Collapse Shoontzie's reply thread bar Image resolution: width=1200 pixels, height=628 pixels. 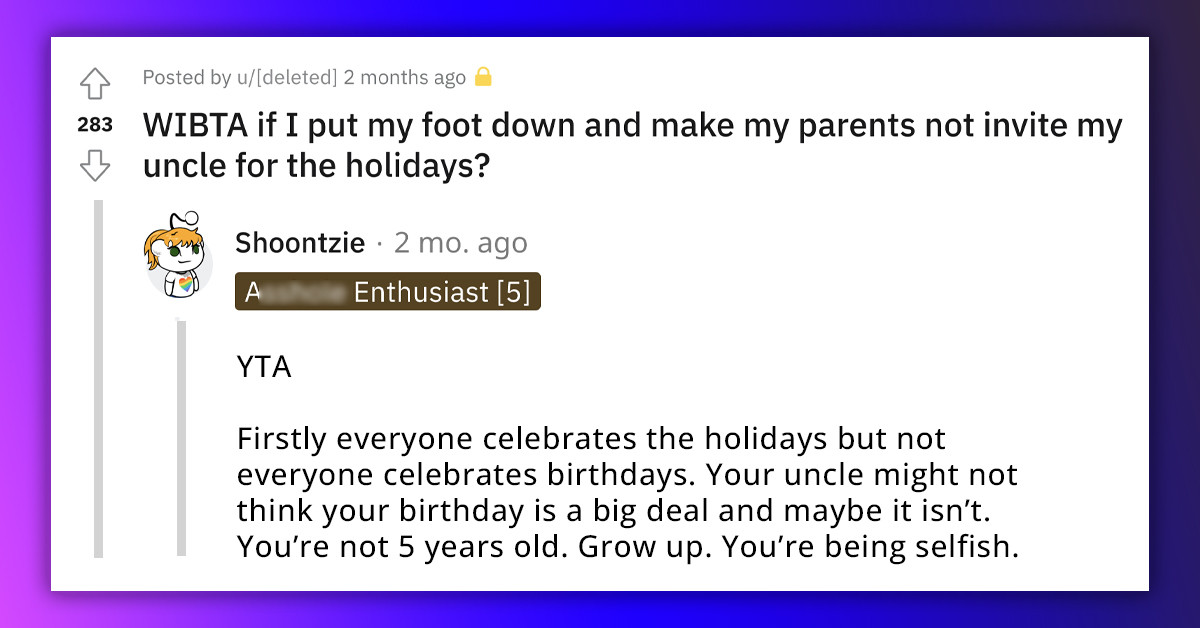(x=182, y=440)
